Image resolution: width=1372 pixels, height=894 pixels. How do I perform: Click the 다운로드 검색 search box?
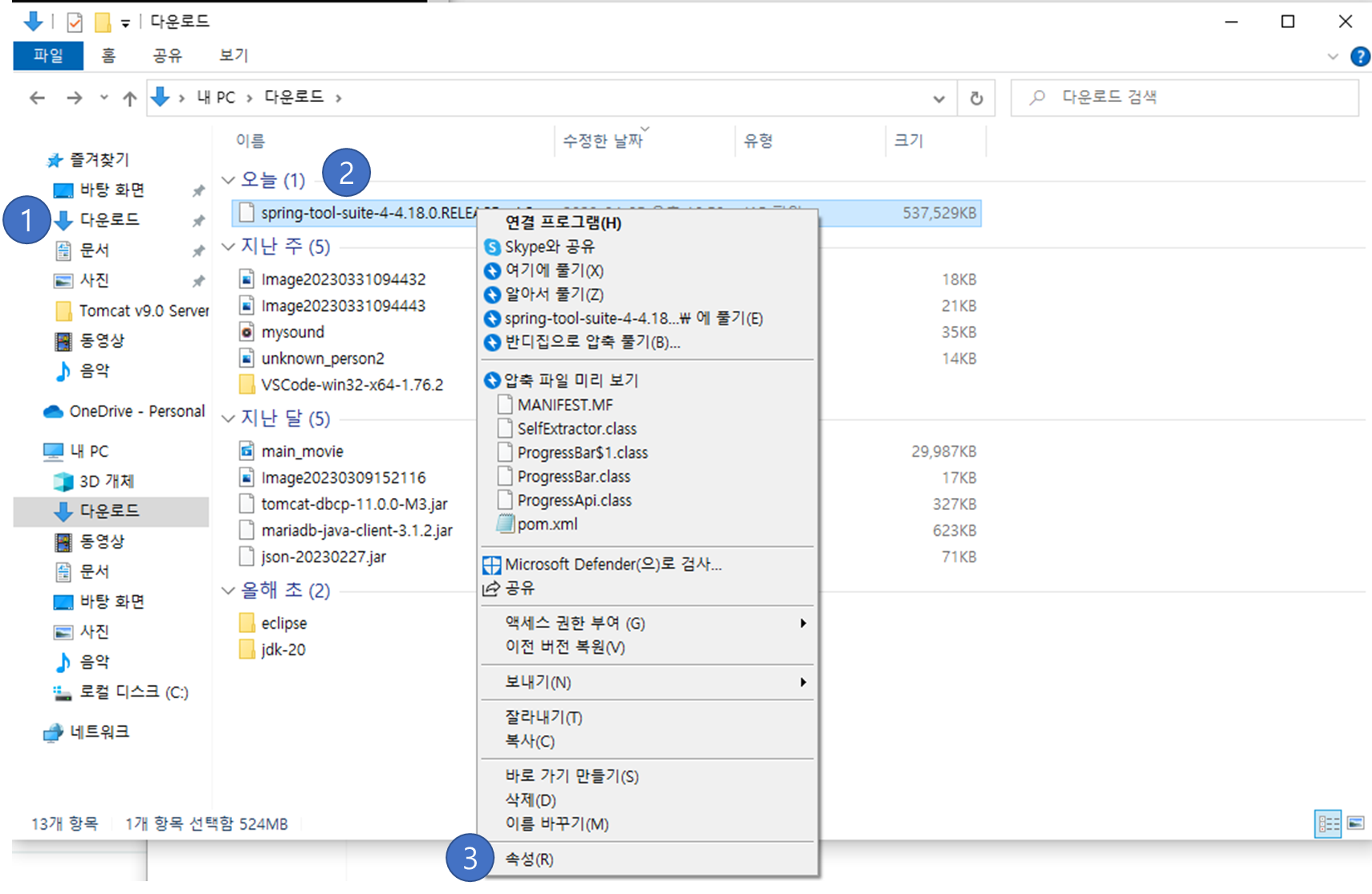point(1184,97)
